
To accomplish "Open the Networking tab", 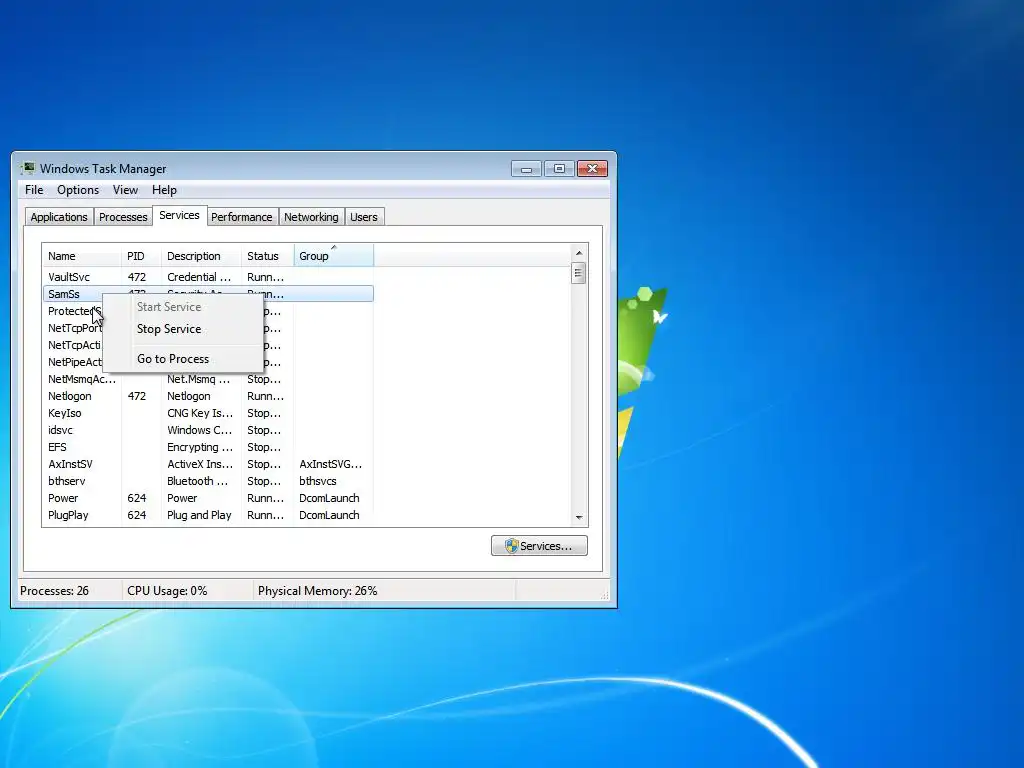I will tap(311, 217).
